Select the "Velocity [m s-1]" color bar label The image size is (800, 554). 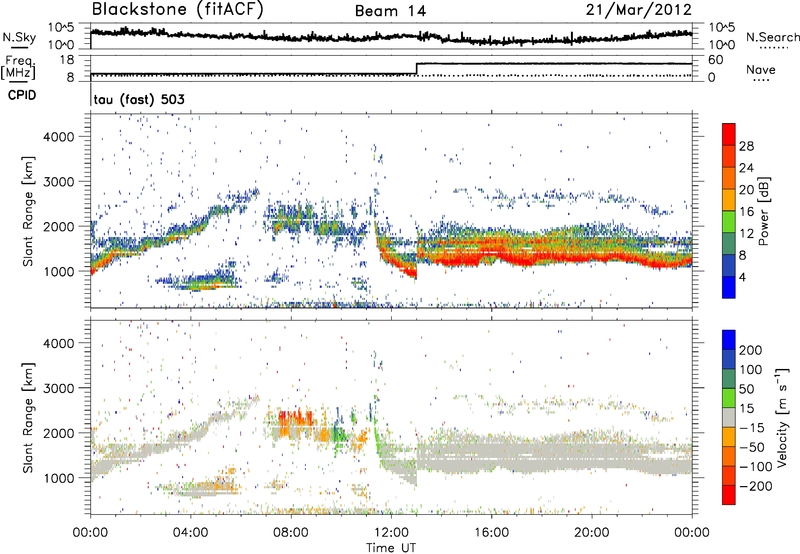pos(782,418)
